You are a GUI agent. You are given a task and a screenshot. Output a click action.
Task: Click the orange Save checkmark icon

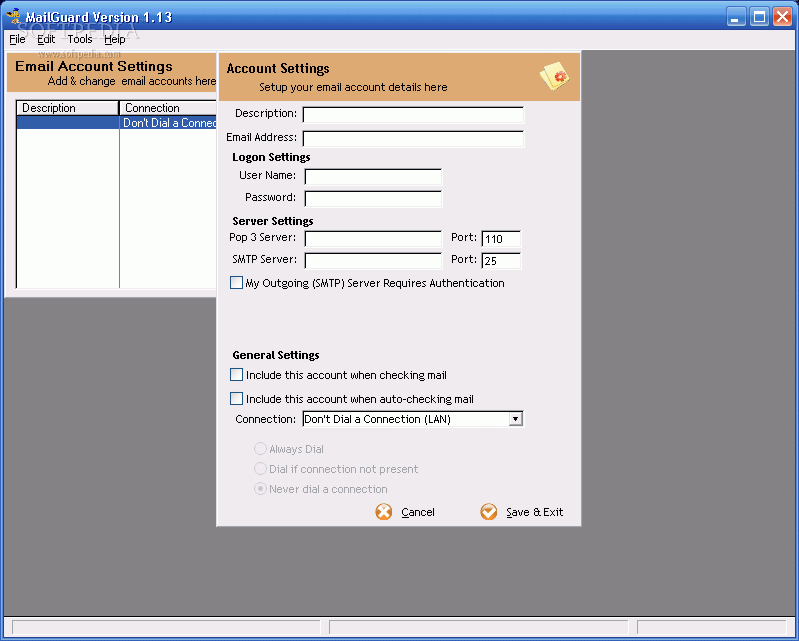point(489,512)
